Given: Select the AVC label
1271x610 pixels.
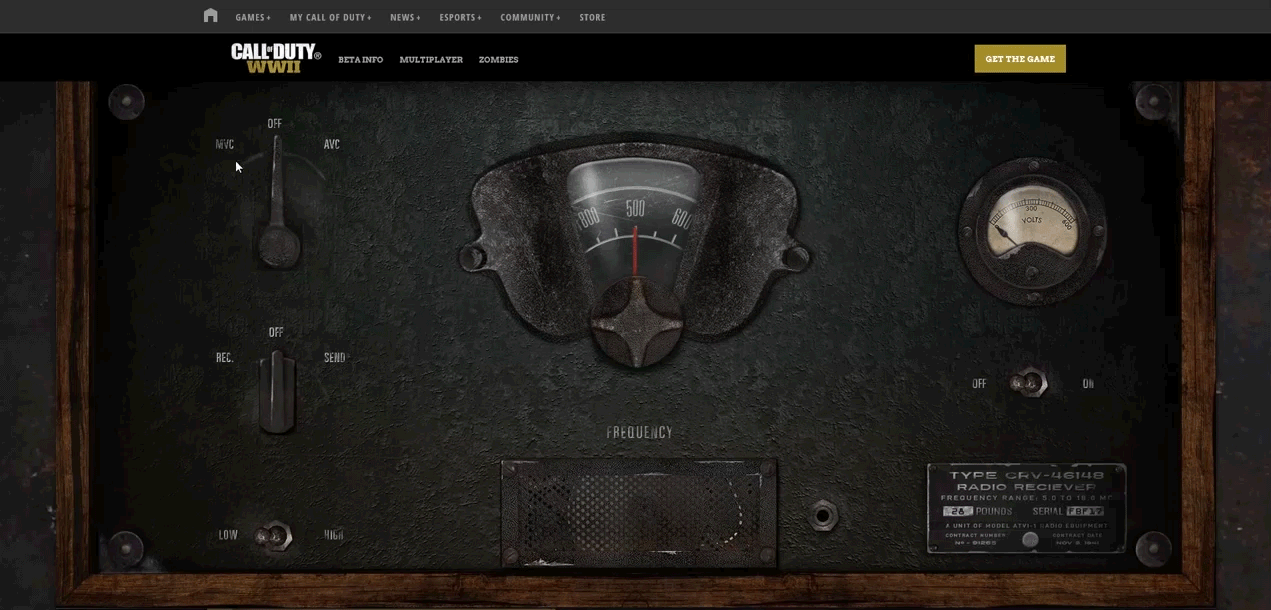Looking at the screenshot, I should pos(332,144).
